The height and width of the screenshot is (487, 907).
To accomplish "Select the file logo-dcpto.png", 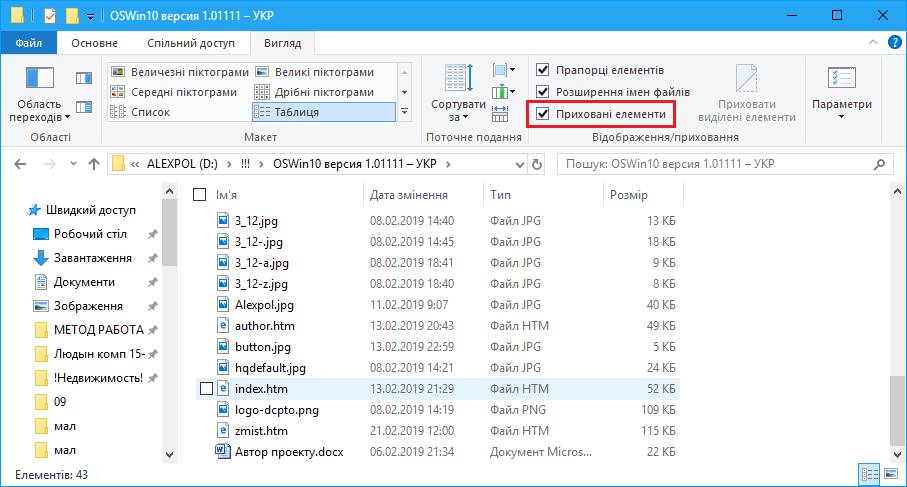I will (276, 410).
